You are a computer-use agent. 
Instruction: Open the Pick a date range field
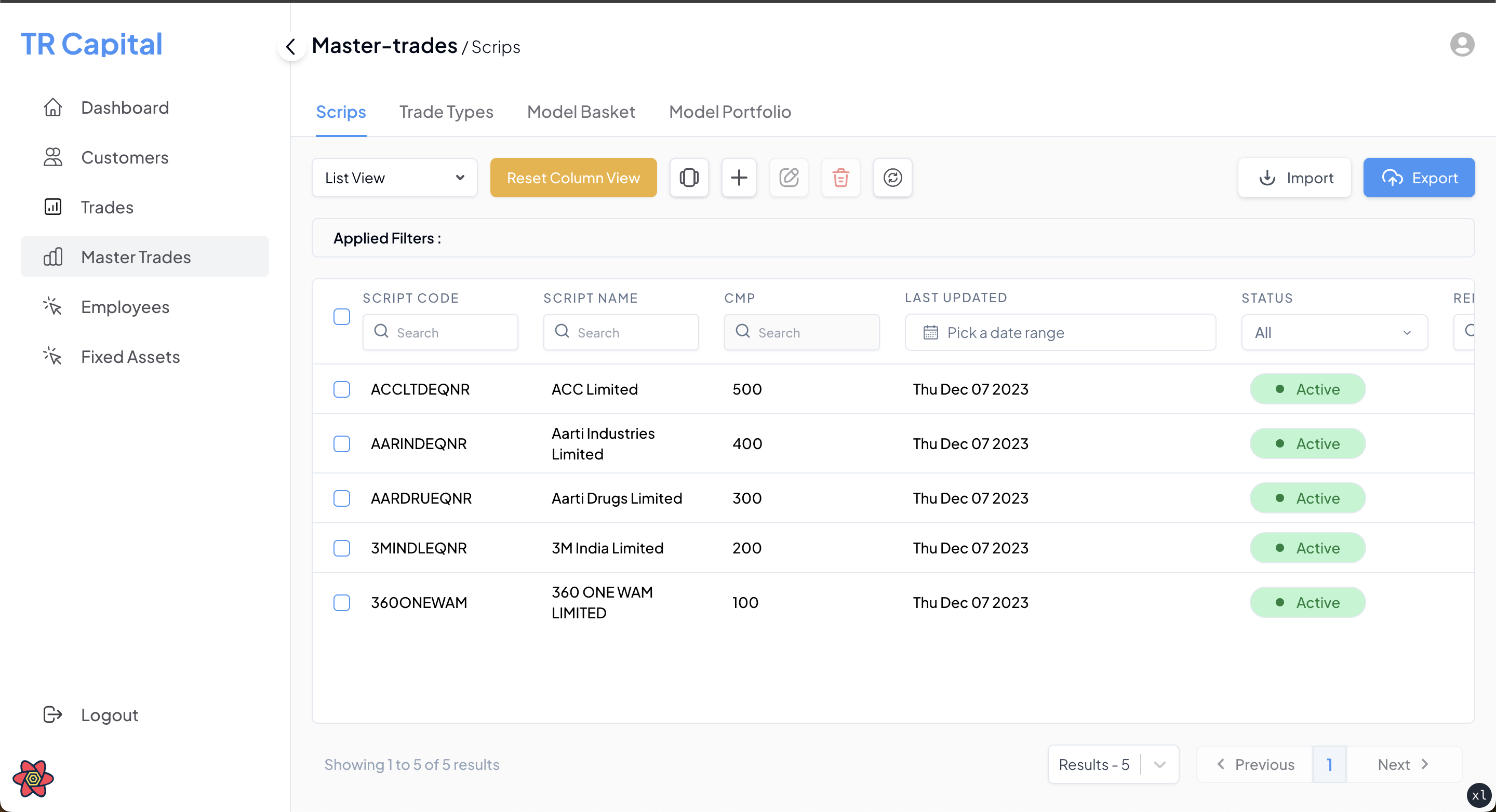coord(1060,333)
